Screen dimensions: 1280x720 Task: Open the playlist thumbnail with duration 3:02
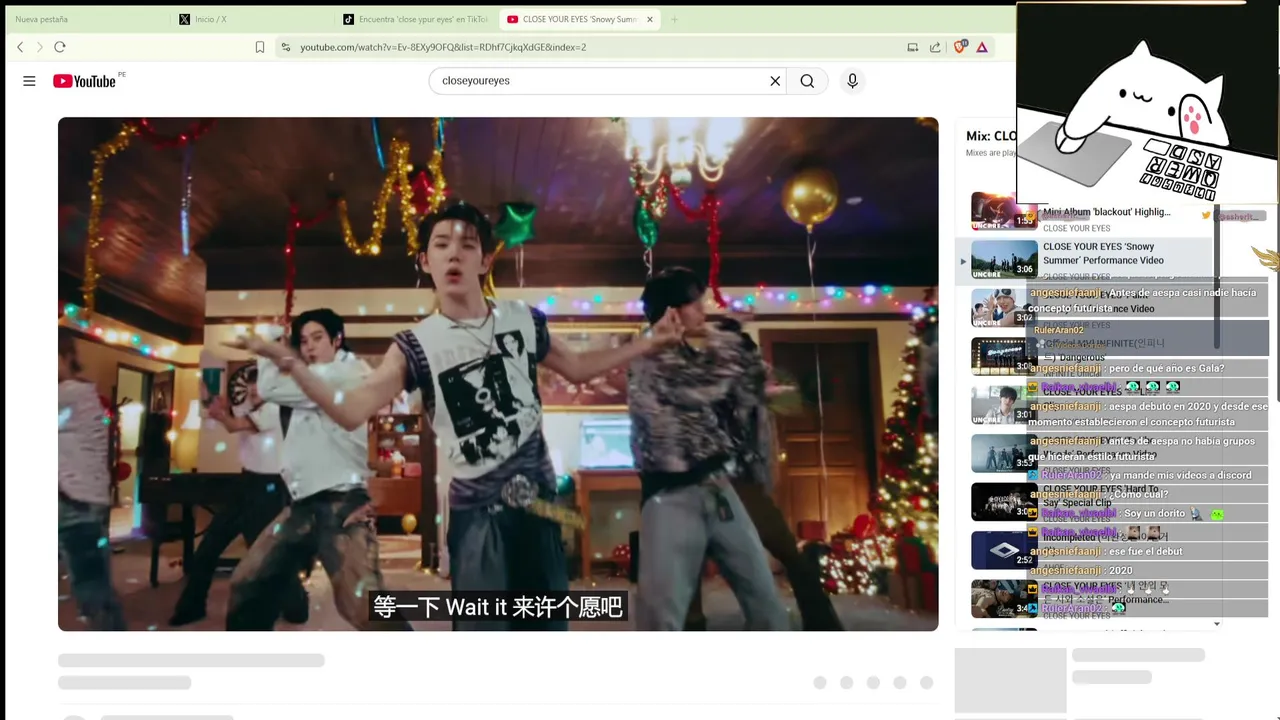point(1004,308)
